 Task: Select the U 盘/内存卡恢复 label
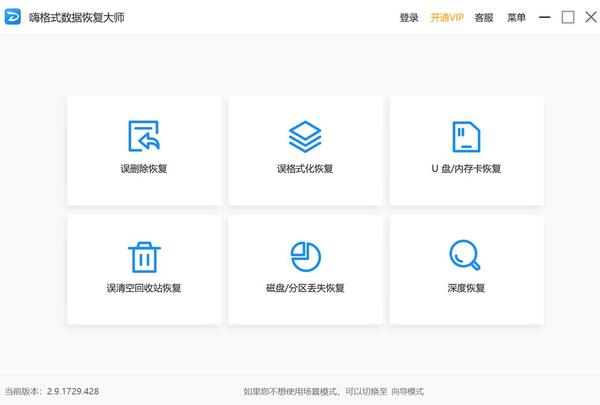[x=466, y=169]
